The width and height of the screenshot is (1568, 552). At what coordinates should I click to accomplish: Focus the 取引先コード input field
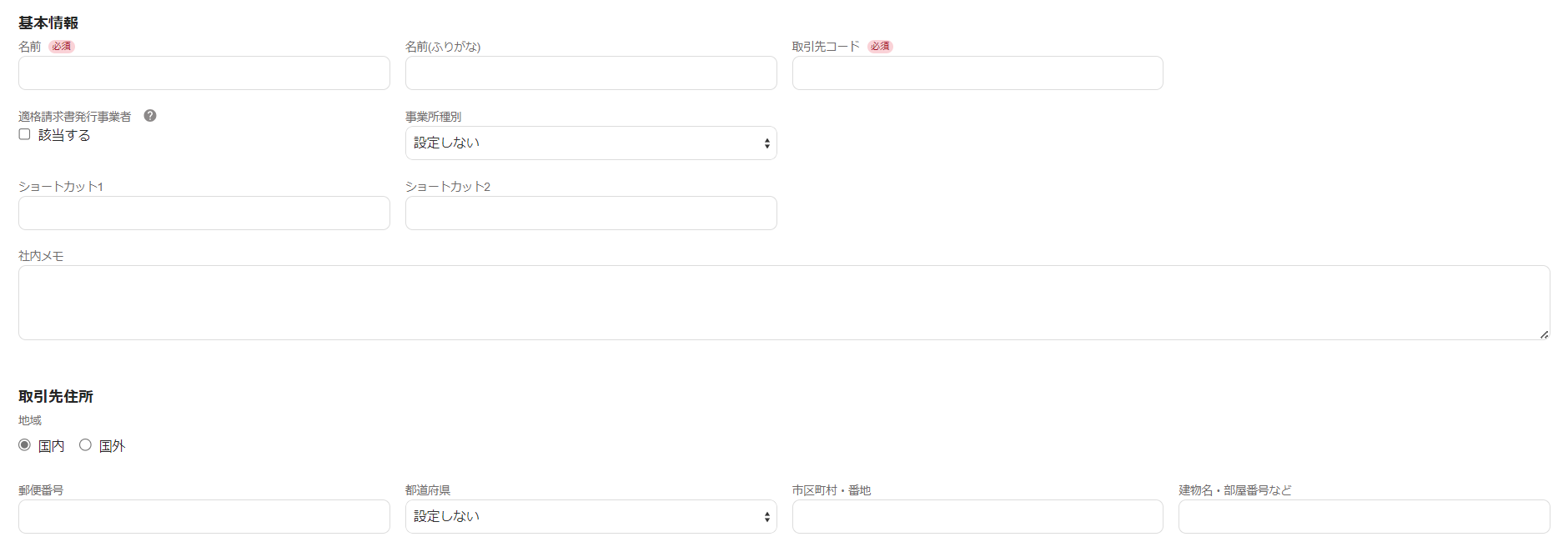coord(977,73)
